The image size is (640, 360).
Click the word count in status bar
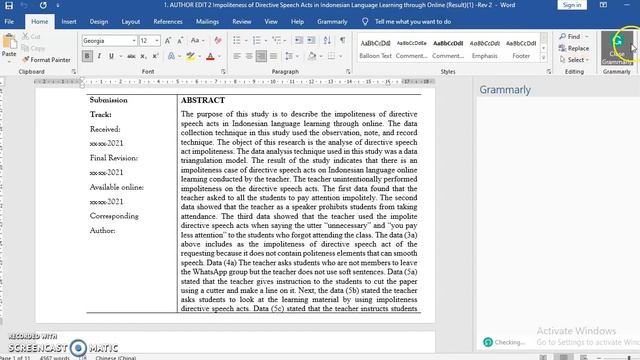tap(55, 358)
